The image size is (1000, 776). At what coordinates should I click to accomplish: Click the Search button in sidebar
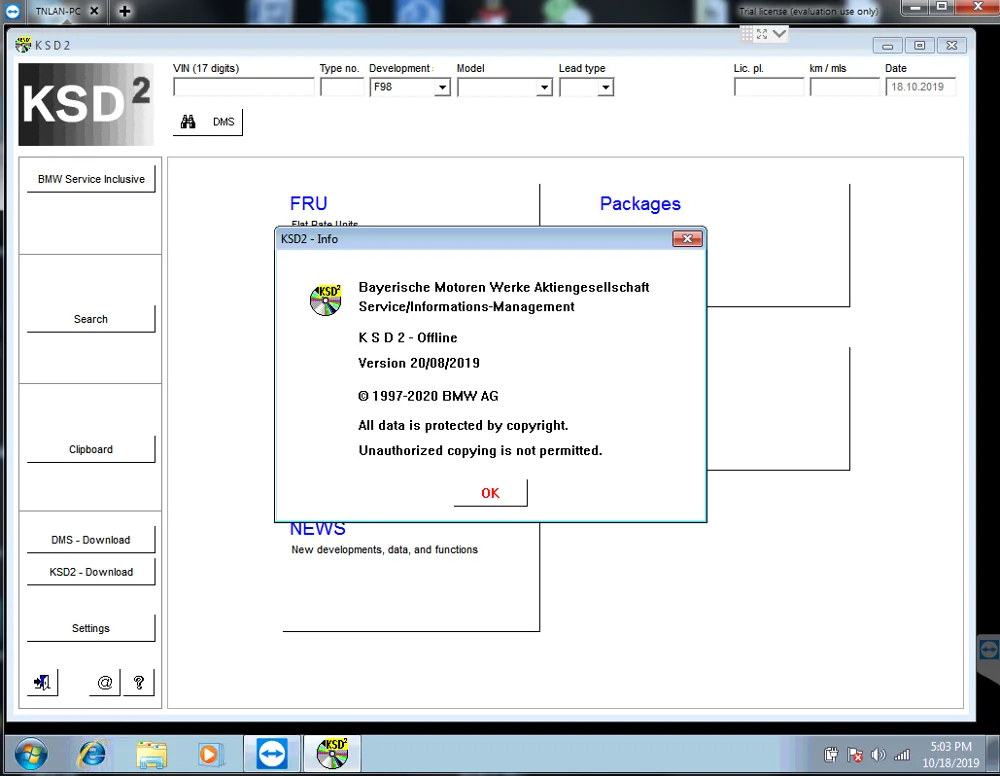91,319
